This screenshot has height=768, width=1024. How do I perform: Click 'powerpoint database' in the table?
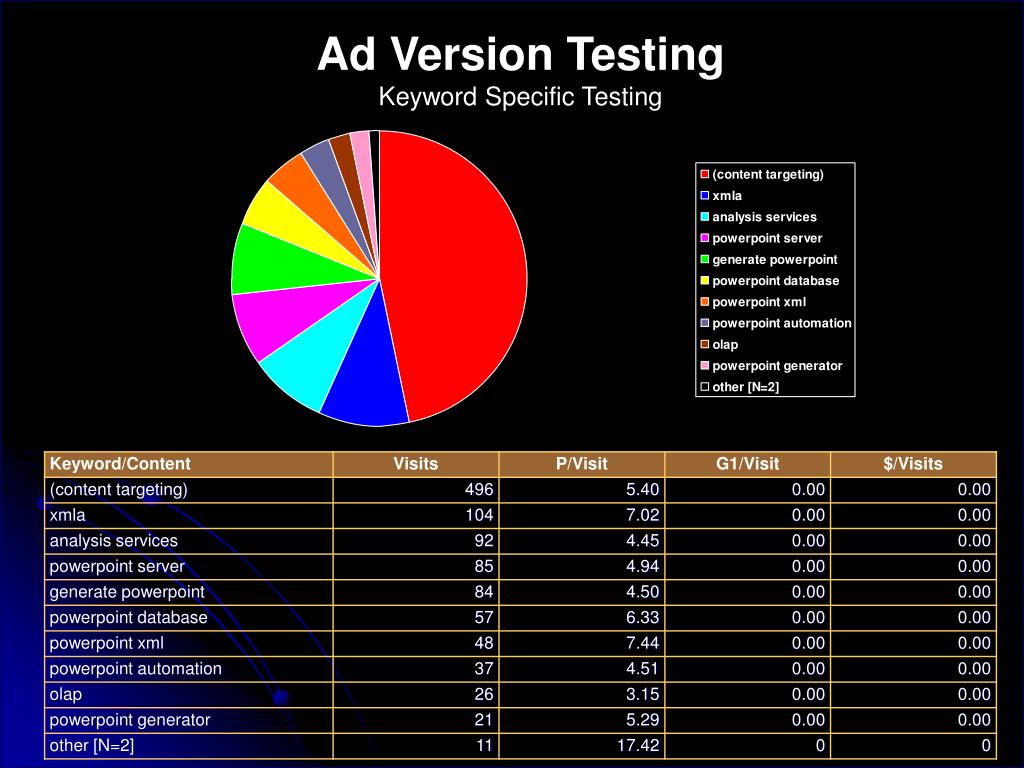[x=129, y=618]
